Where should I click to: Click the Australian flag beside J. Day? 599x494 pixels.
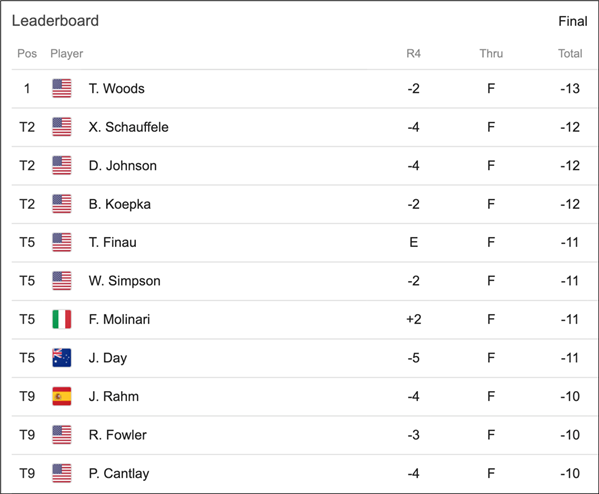tap(62, 358)
